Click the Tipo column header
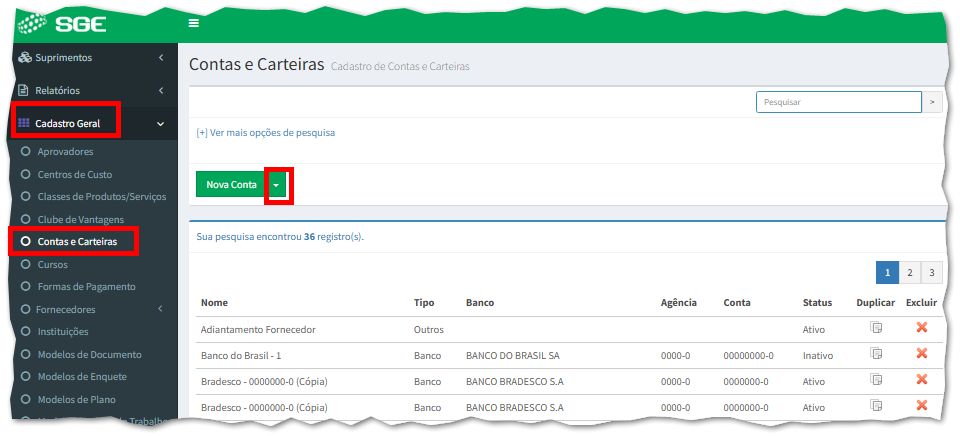 pyautogui.click(x=422, y=303)
